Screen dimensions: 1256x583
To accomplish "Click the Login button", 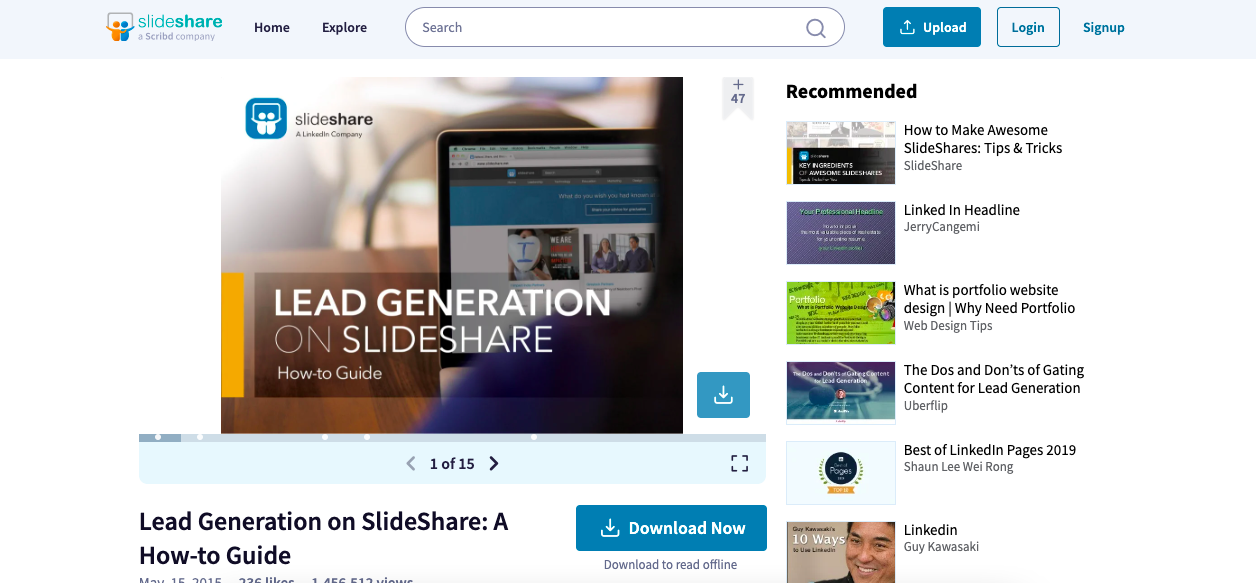I will point(1028,27).
